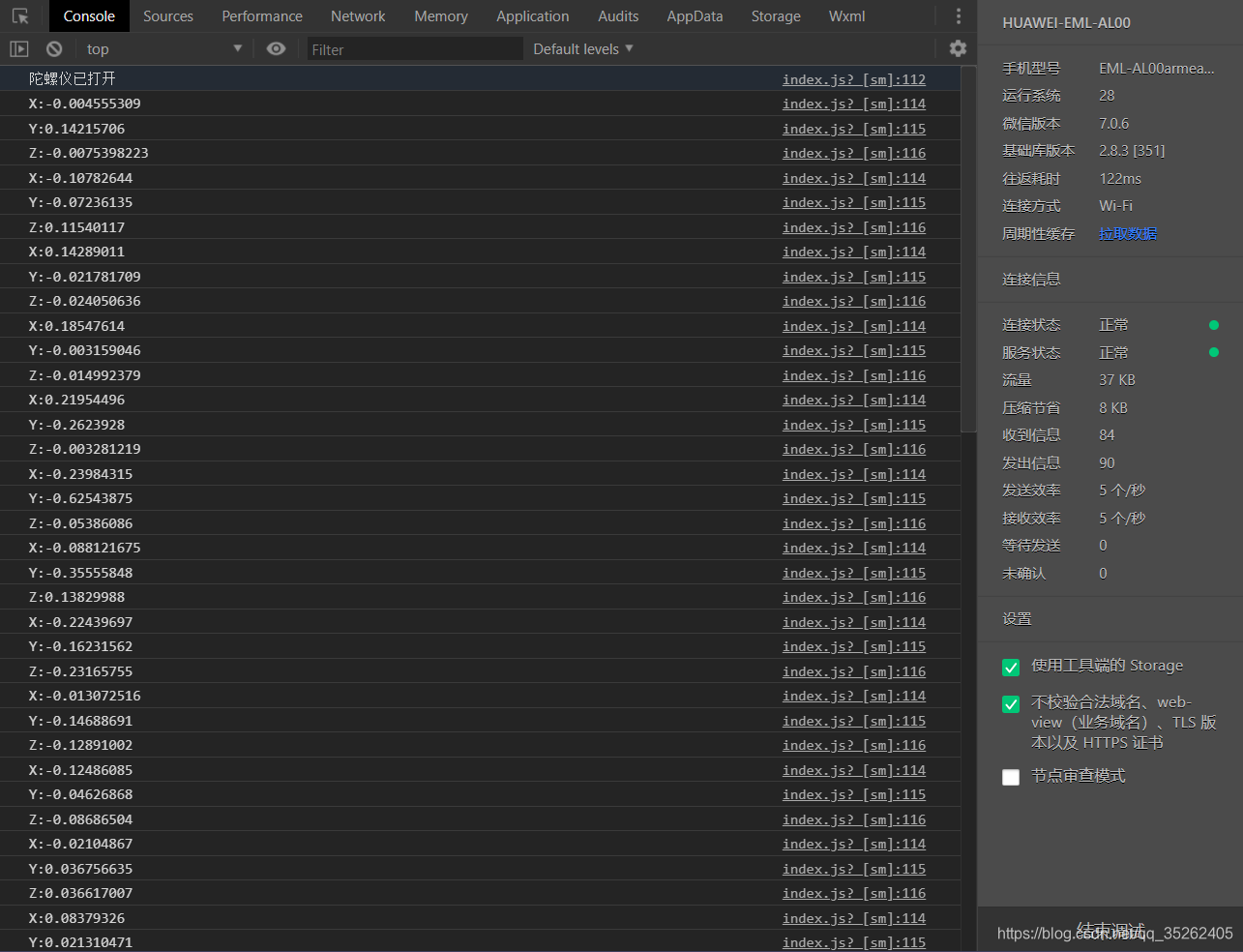Open the AppData tab

pyautogui.click(x=695, y=16)
